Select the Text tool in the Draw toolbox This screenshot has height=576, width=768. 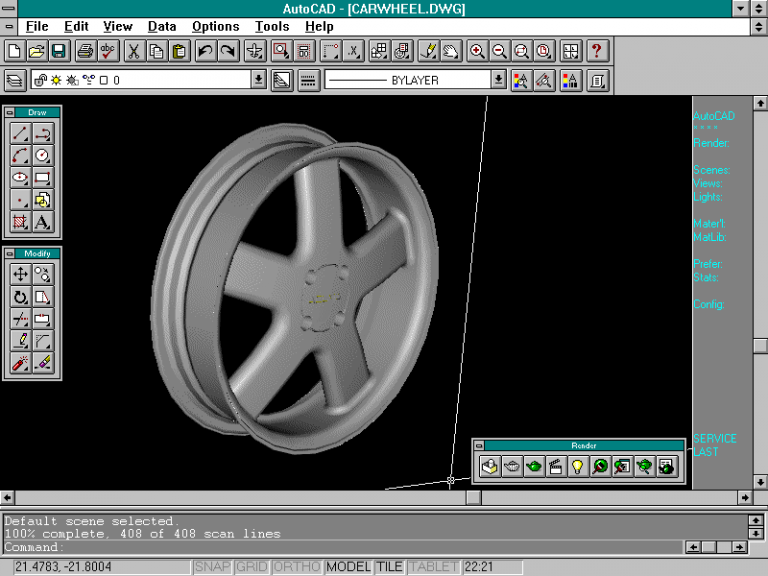tap(43, 222)
